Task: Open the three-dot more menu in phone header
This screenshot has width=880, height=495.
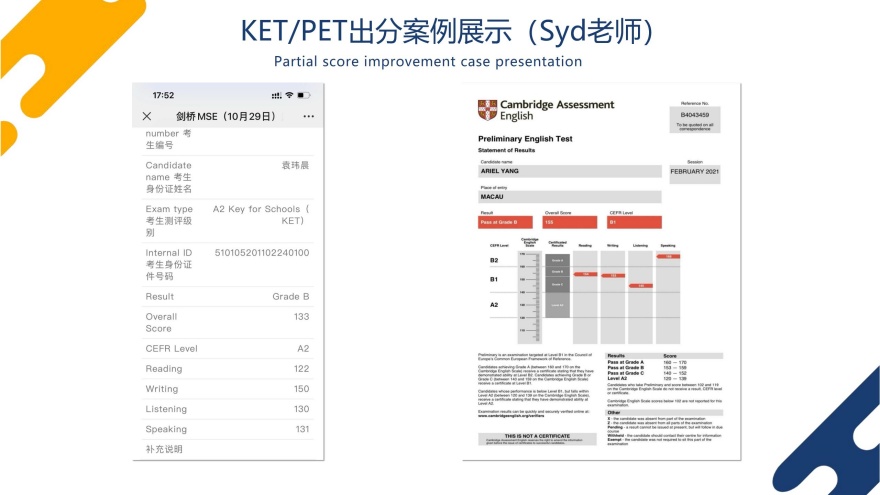Action: point(309,116)
